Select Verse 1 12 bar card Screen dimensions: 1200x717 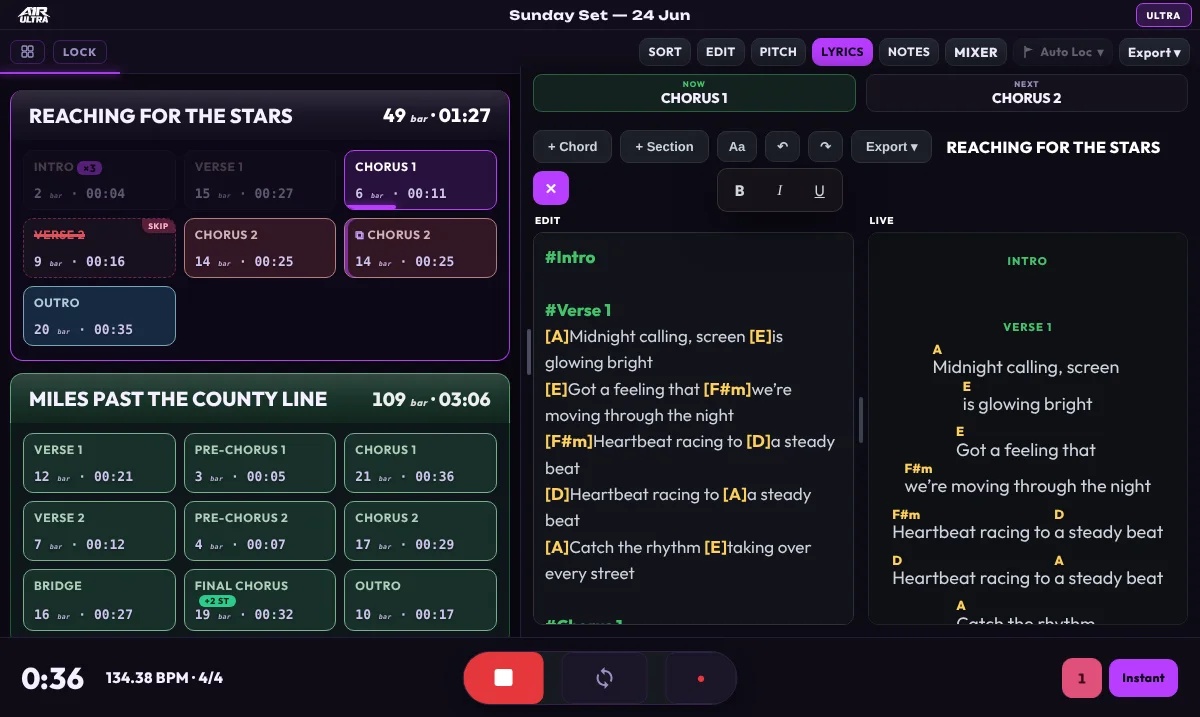[x=99, y=463]
